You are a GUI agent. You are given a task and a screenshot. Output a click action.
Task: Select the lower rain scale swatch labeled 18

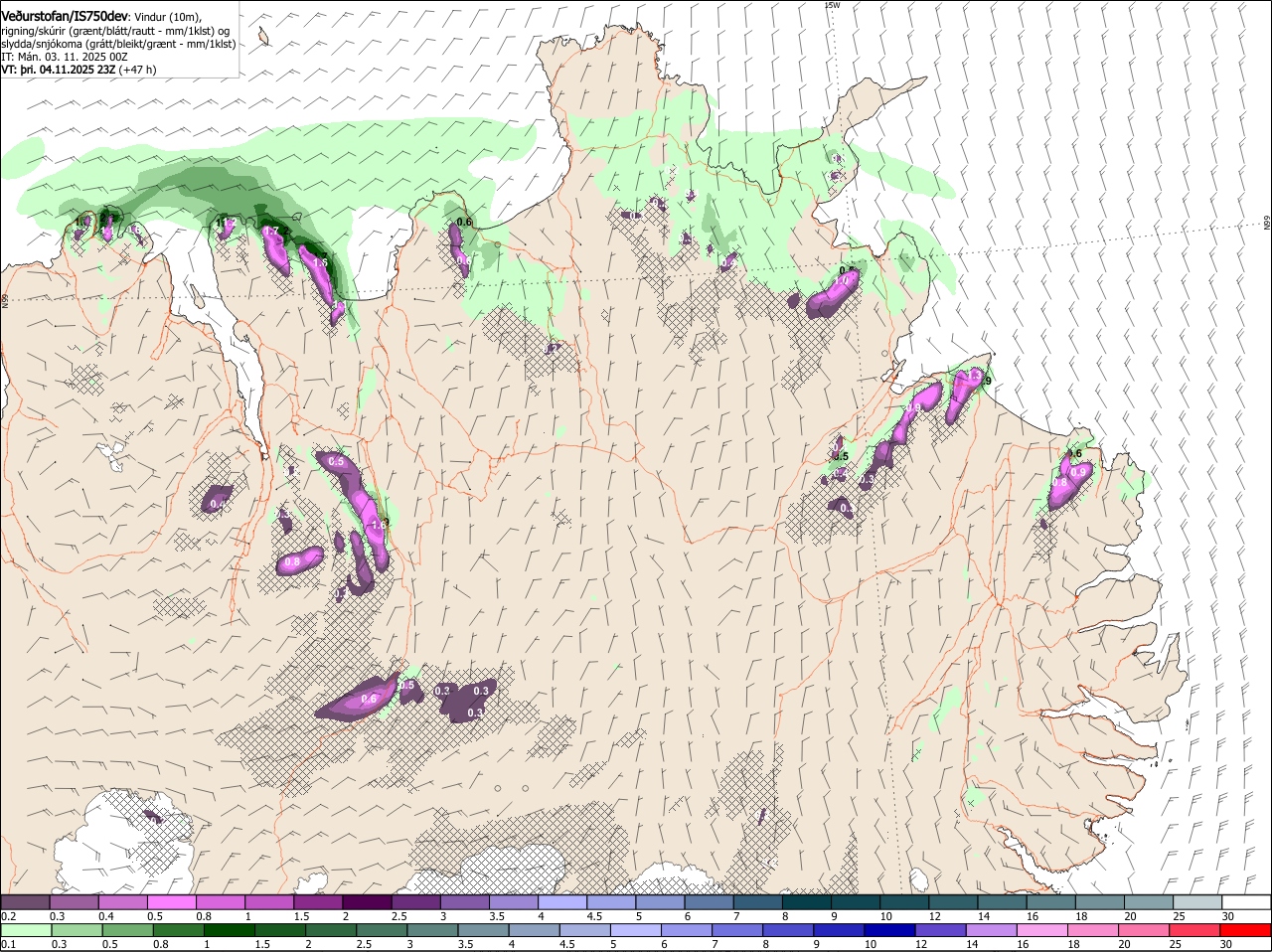(1094, 930)
